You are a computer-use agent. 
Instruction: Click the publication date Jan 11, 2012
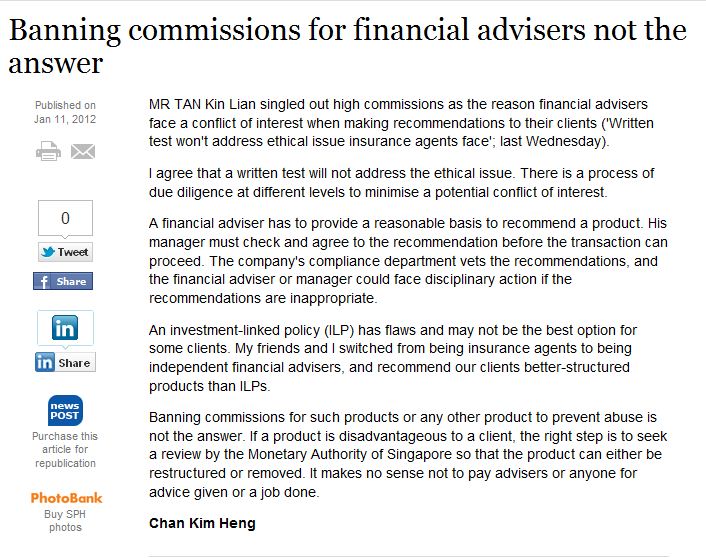(65, 119)
